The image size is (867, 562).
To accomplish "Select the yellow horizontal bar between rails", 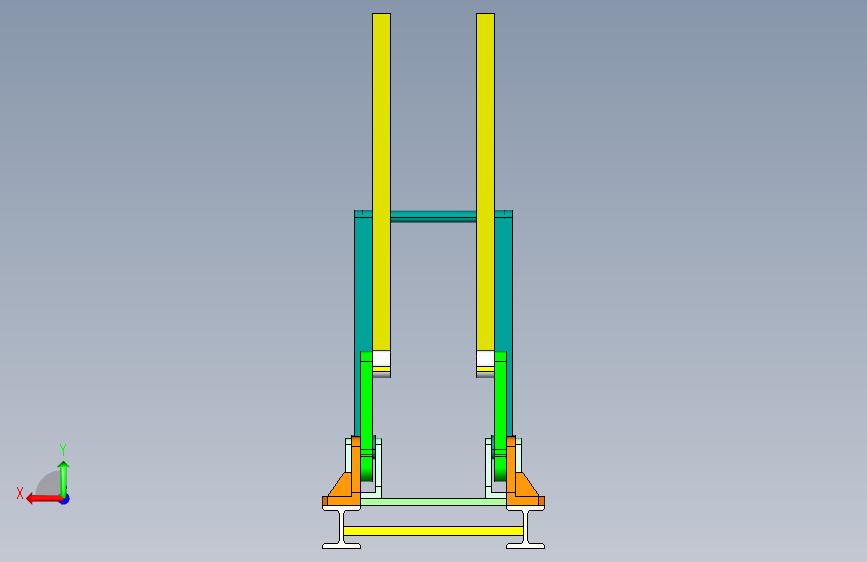I will pyautogui.click(x=434, y=531).
